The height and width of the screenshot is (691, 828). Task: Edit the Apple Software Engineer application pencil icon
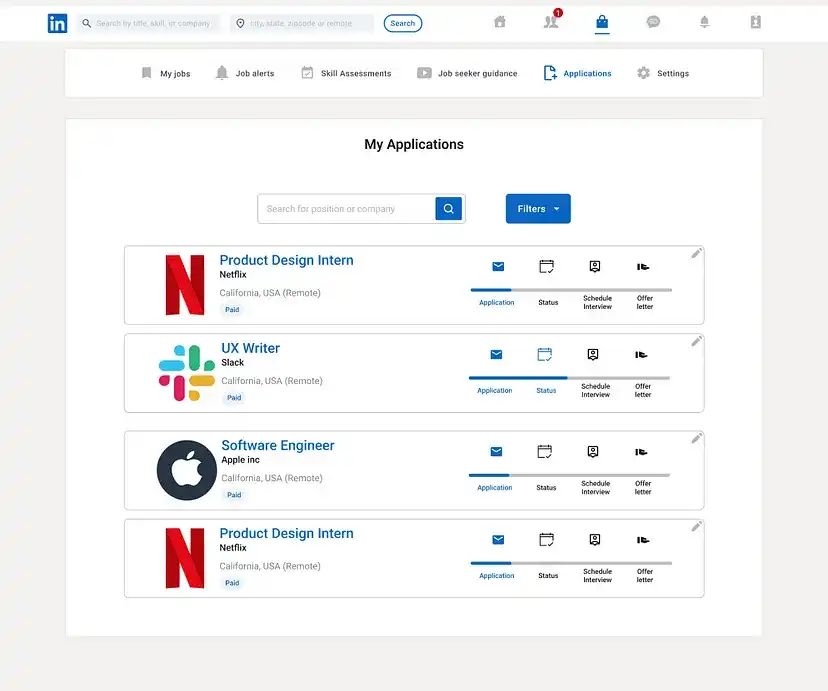[x=697, y=438]
